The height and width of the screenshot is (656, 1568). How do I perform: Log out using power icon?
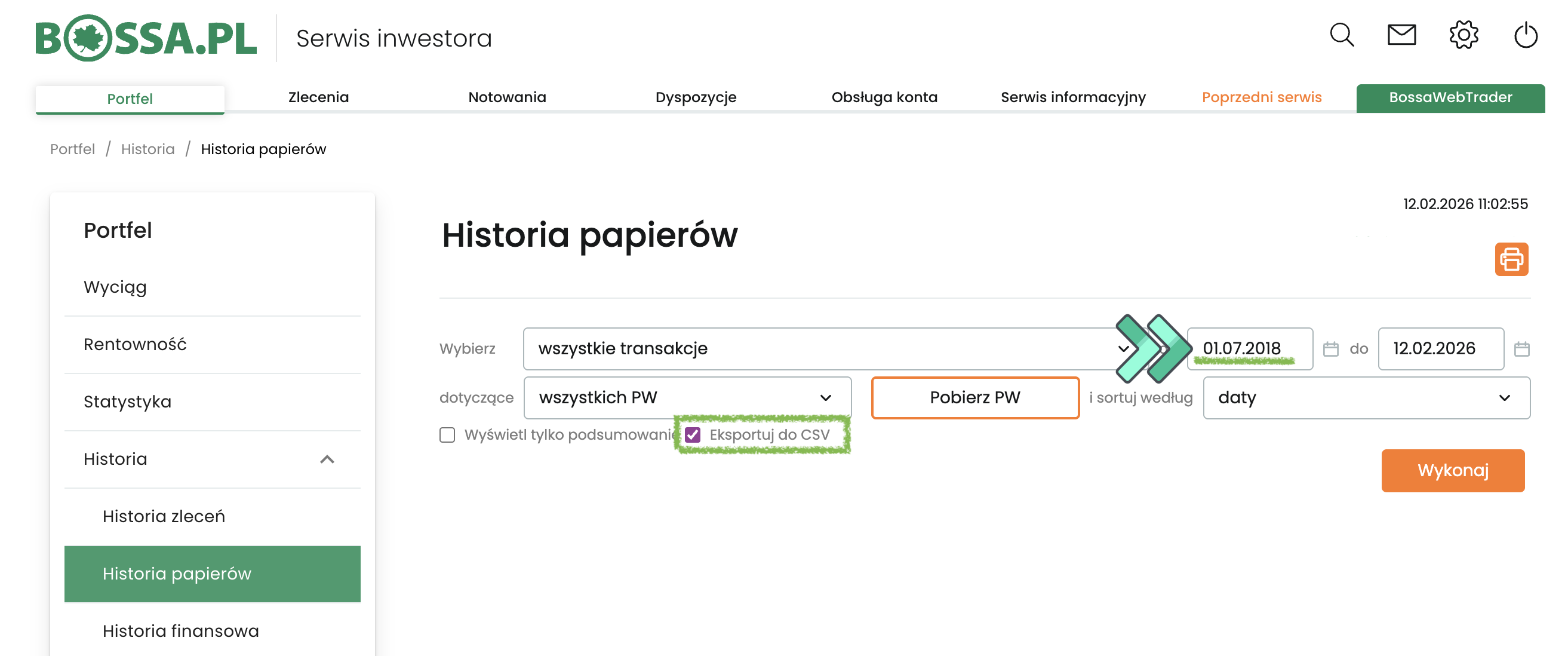click(1525, 35)
